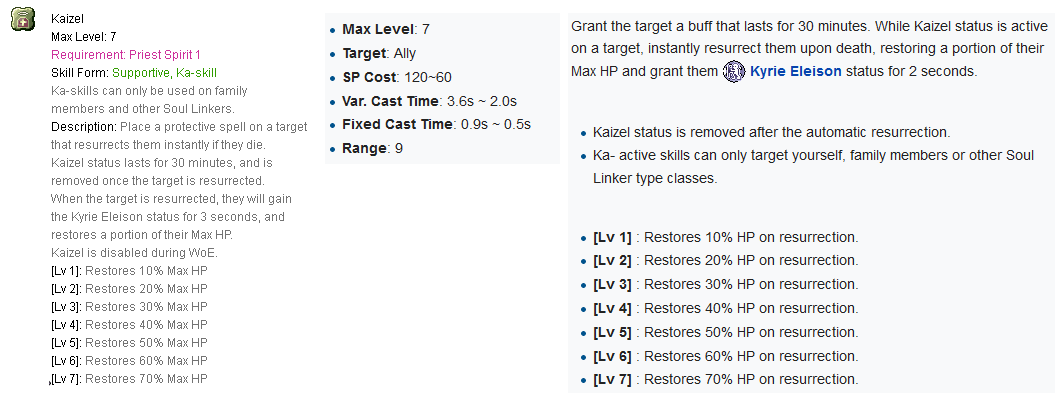
Task: Click the Kaizel is disabled during WoE line
Action: [134, 253]
